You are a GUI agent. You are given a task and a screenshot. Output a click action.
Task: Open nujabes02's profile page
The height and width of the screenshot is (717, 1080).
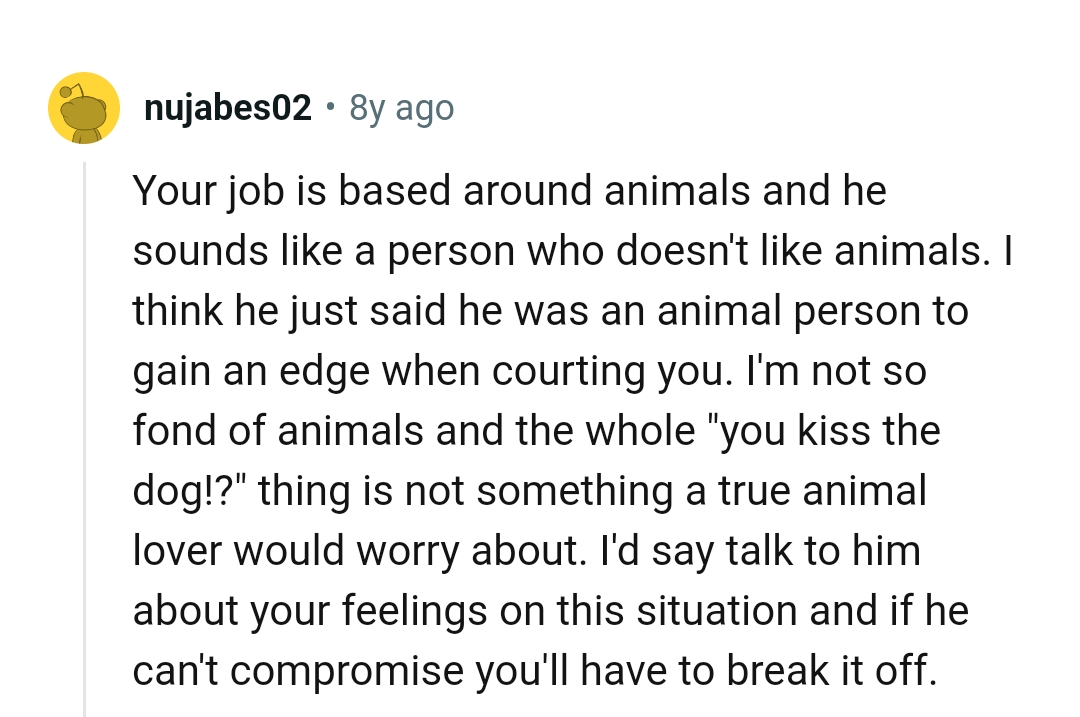(227, 107)
